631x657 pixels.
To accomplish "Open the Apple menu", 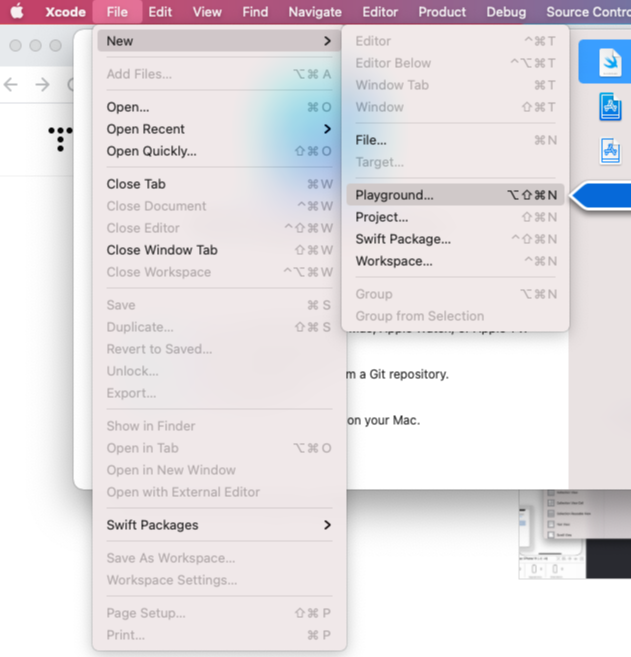I will pyautogui.click(x=17, y=12).
